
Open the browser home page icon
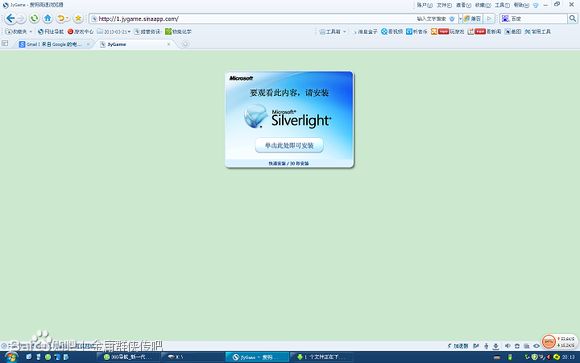pos(48,18)
